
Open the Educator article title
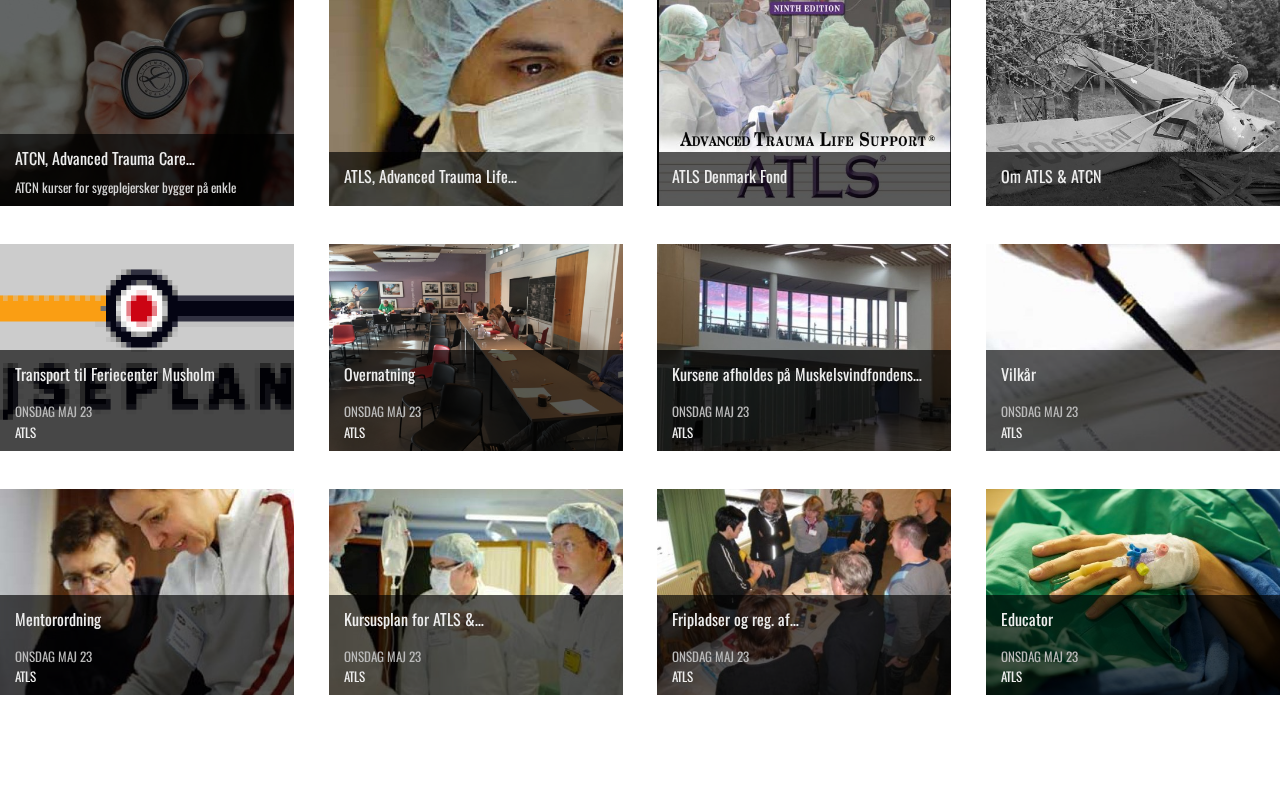pyautogui.click(x=1027, y=619)
